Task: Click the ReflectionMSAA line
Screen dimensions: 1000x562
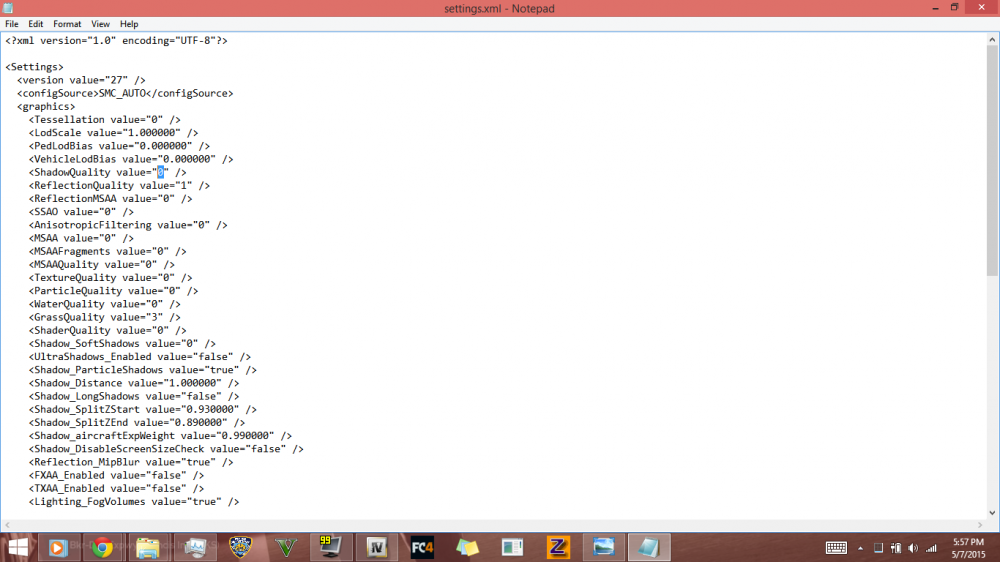Action: [110, 198]
